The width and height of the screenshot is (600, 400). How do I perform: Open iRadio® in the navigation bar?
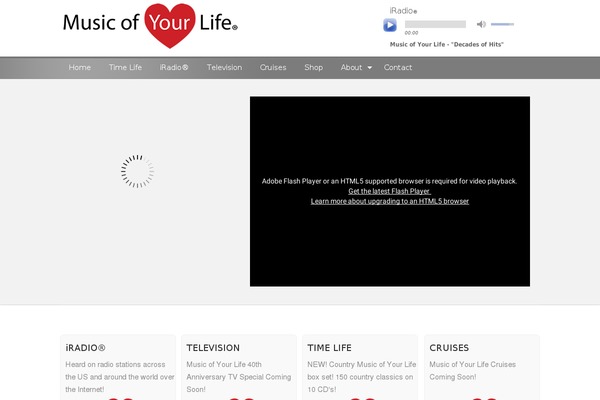[x=174, y=67]
